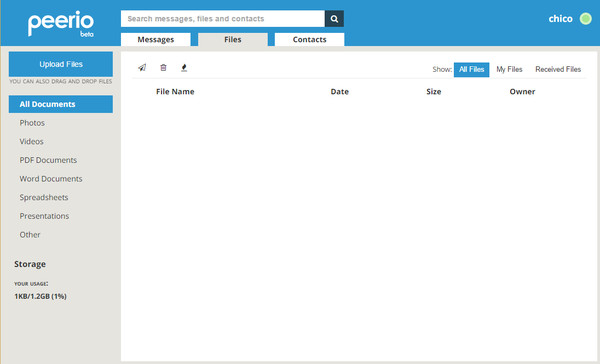Open the Photos category
Screen dimensions: 600x364
tap(32, 123)
